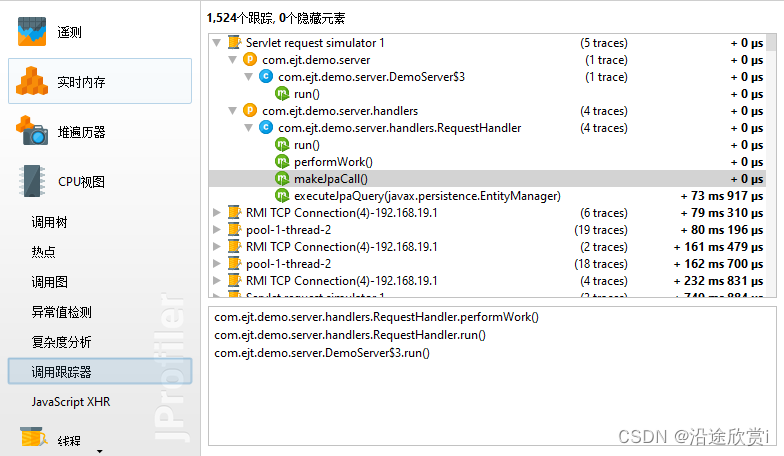
Task: Expand RMI TCP Connection node with 6 traces
Action: point(216,212)
